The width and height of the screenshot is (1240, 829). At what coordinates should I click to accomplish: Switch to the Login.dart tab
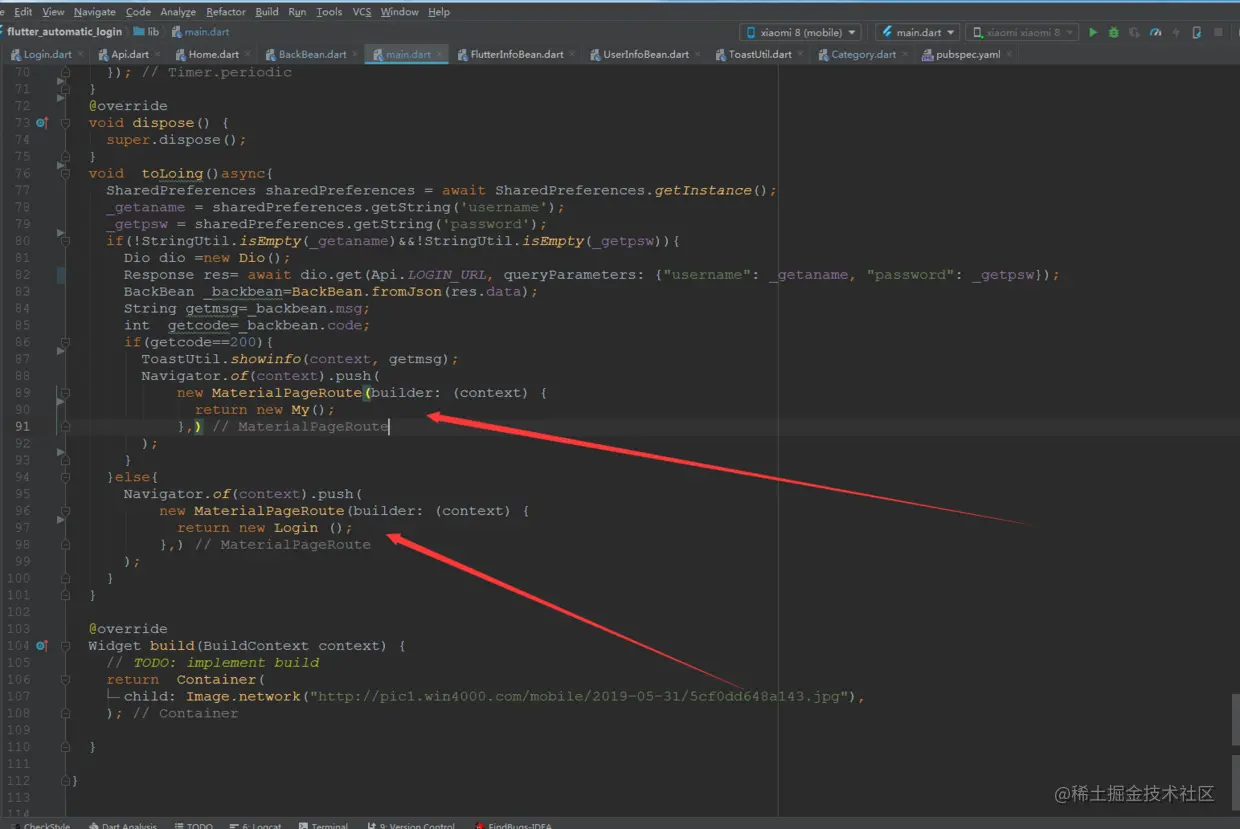pyautogui.click(x=47, y=55)
